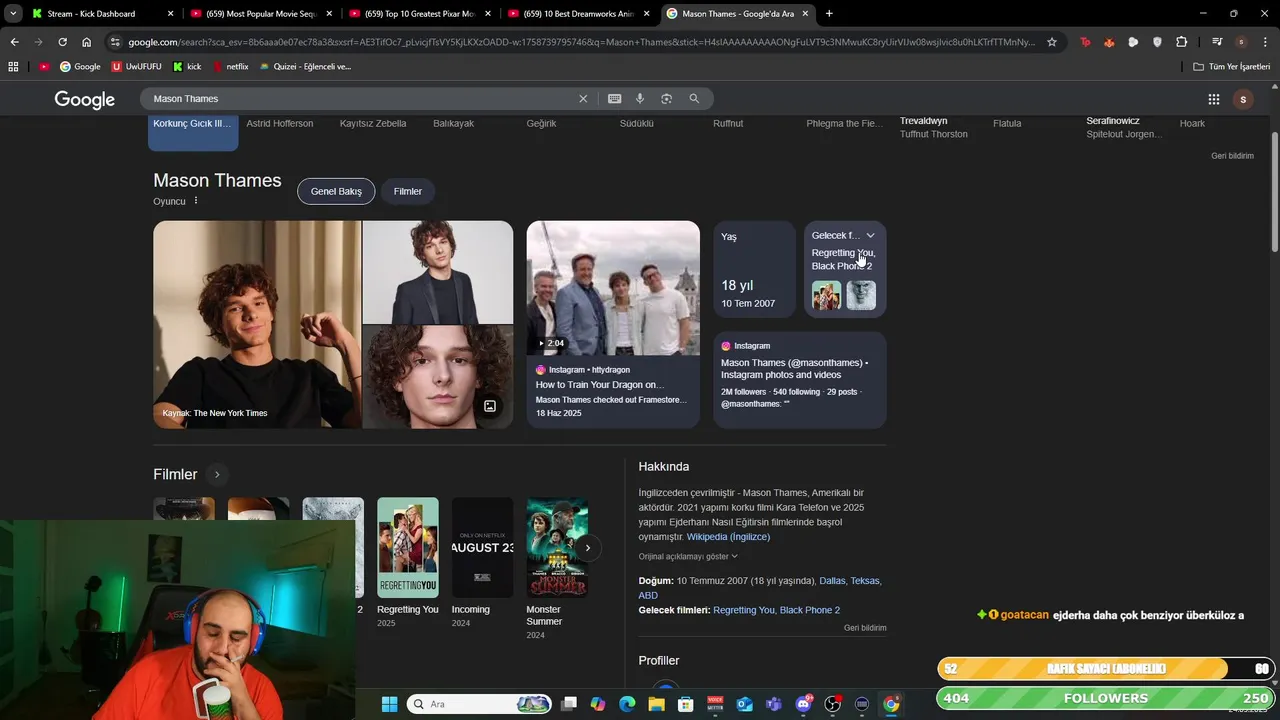Bookmark this page with the star icon
The width and height of the screenshot is (1280, 720).
point(1052,42)
